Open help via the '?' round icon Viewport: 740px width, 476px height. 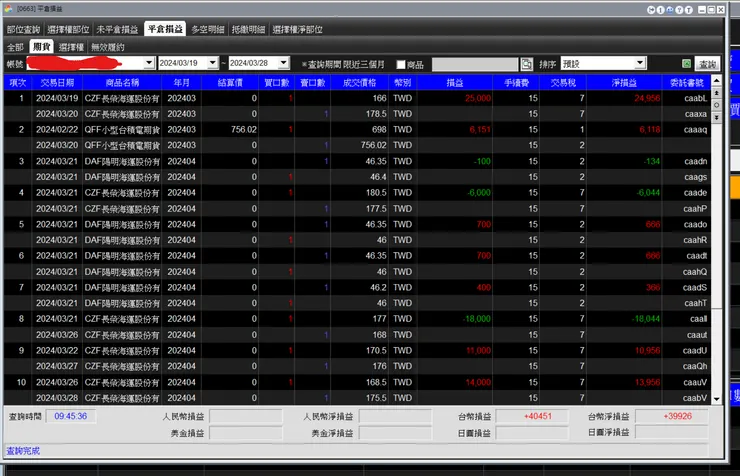[x=679, y=9]
